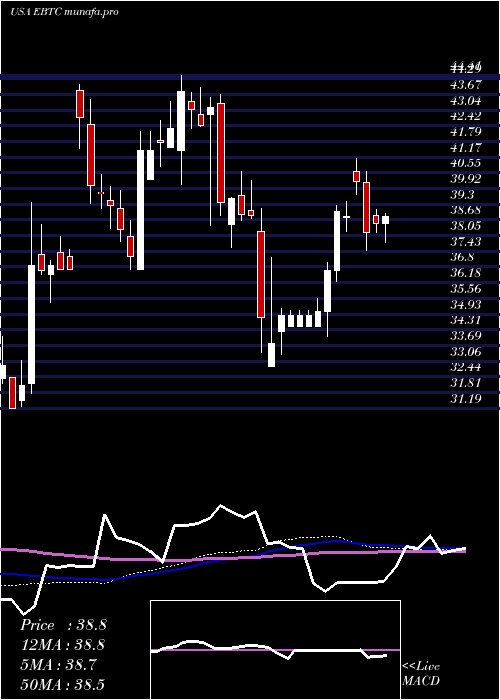Select the 34.93 price axis label

coord(466,304)
